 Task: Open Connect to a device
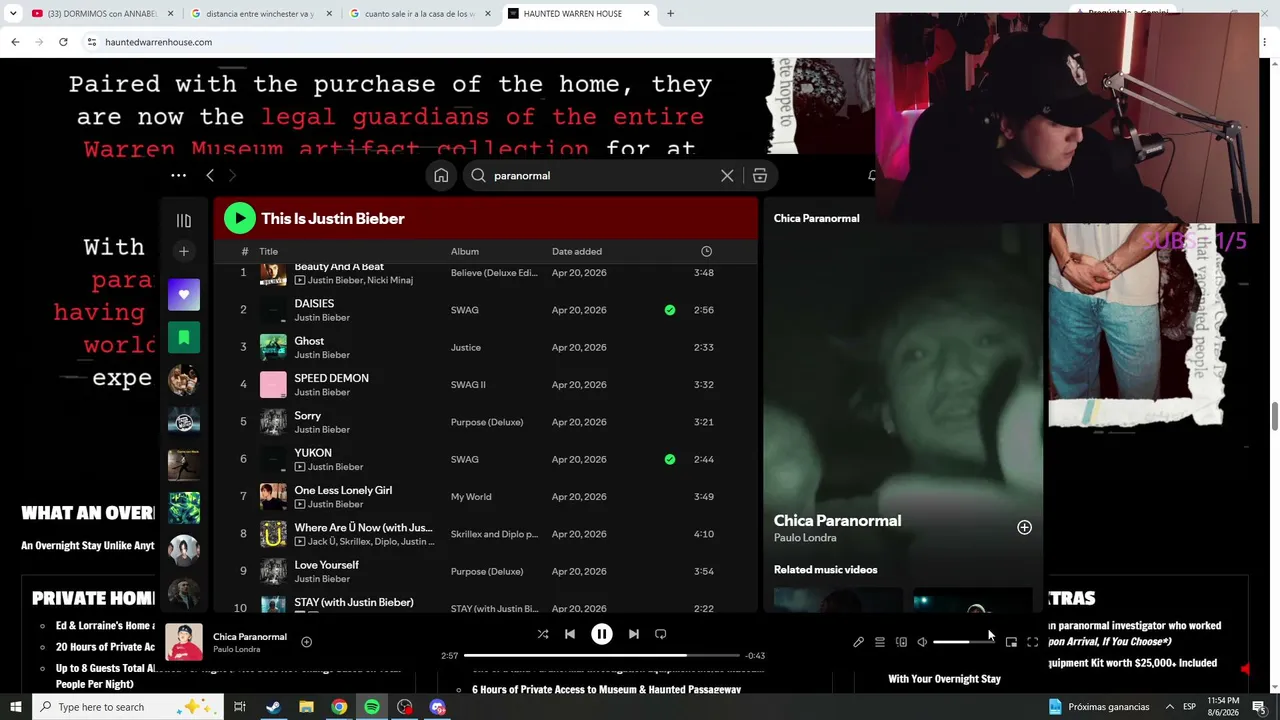[901, 642]
